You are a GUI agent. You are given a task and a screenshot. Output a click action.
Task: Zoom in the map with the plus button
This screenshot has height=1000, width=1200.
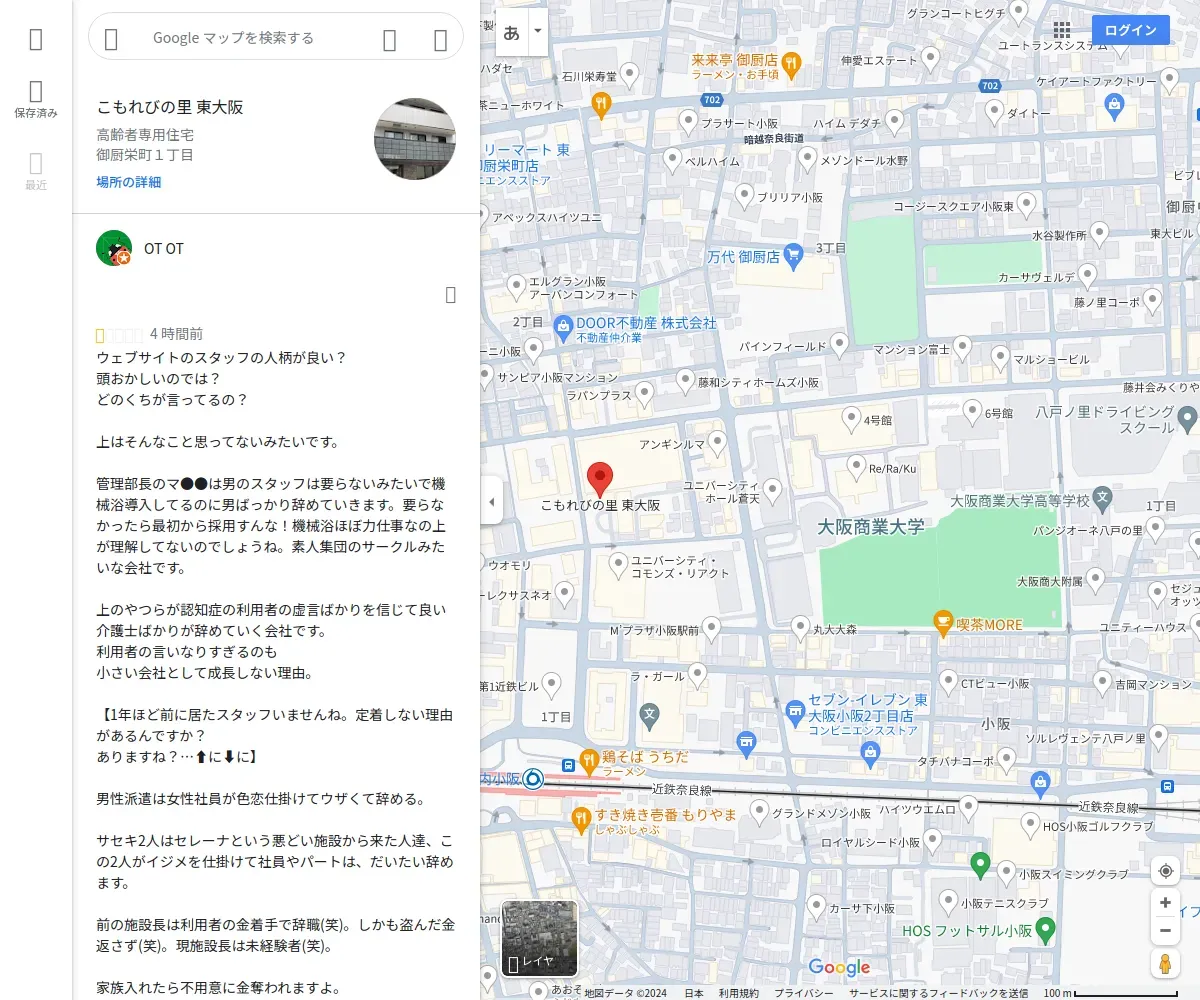(1165, 903)
